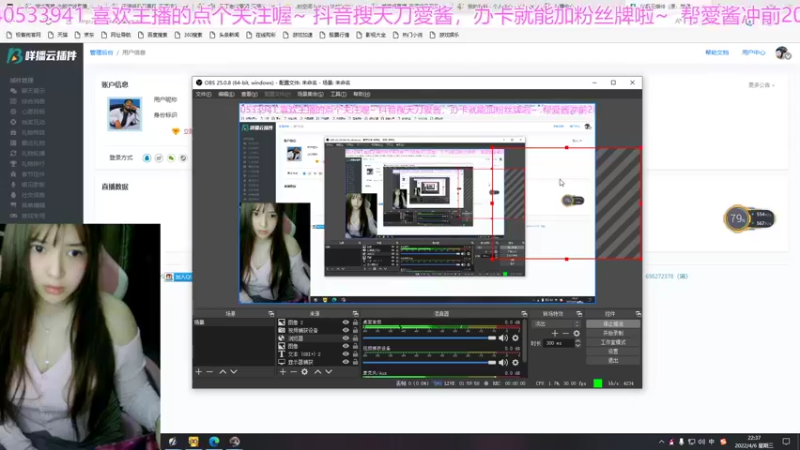Pop out the 控件 dock panel

[638, 313]
